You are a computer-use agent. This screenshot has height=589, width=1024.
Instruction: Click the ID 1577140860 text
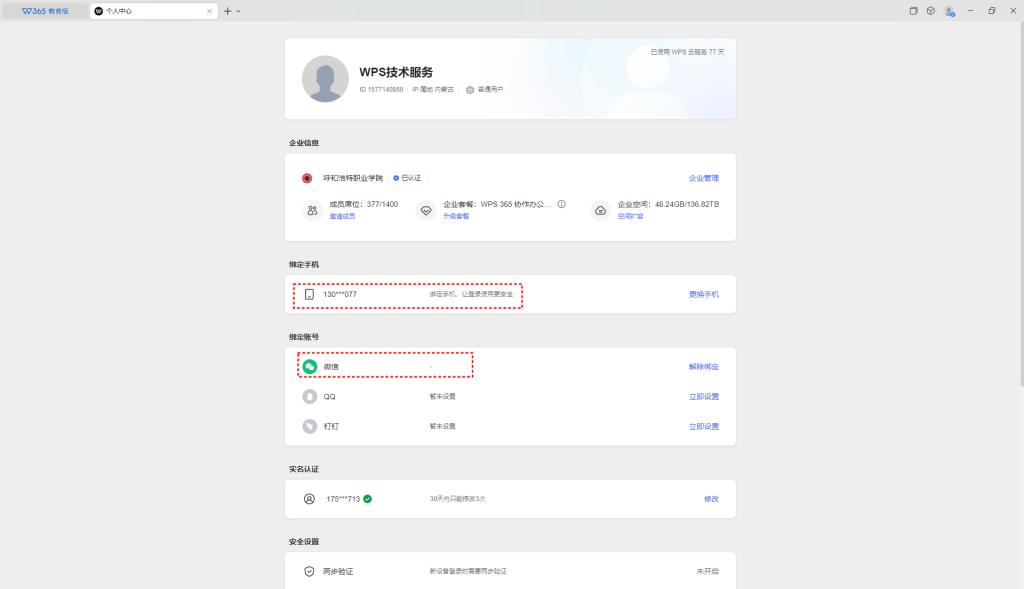381,89
